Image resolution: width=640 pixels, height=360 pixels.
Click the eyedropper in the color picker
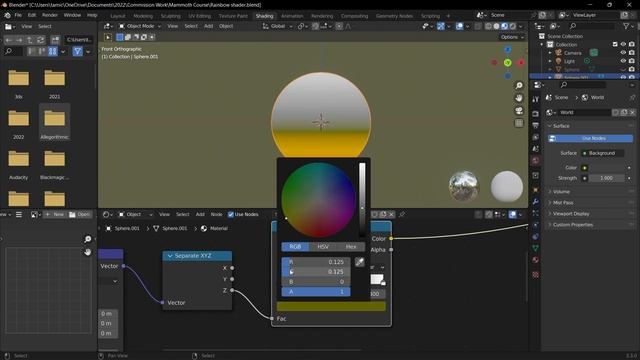tap(360, 262)
